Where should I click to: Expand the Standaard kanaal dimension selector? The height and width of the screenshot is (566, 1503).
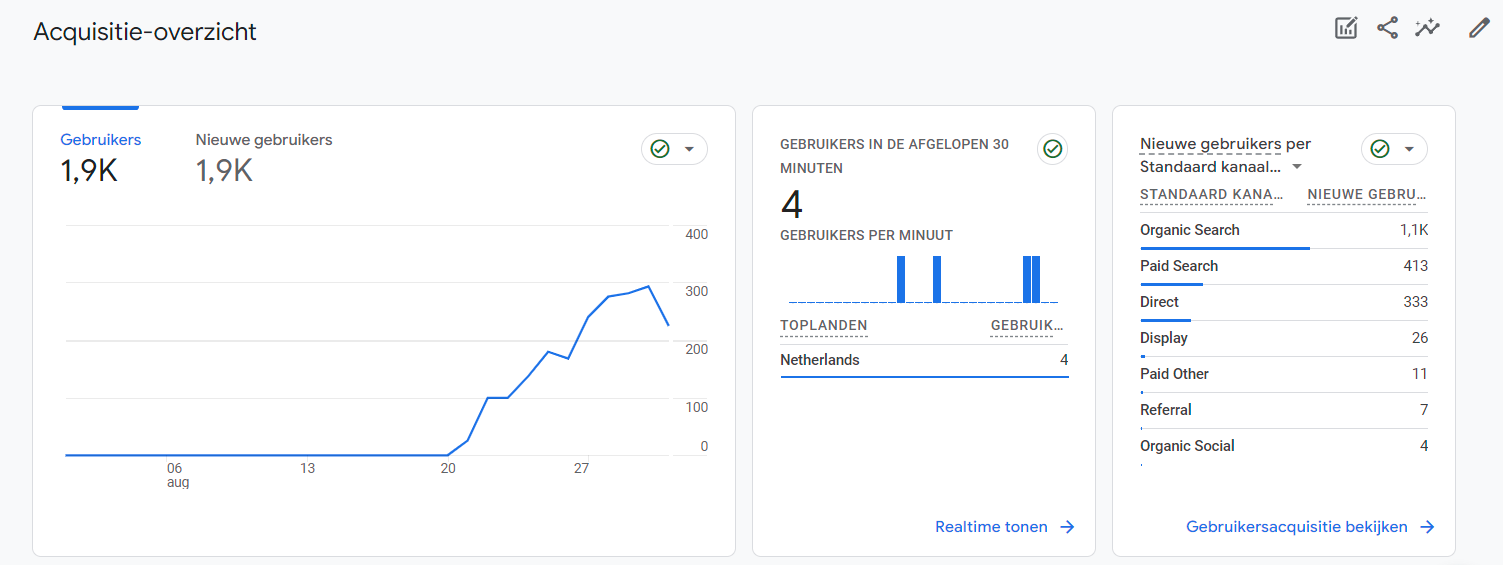[1297, 167]
